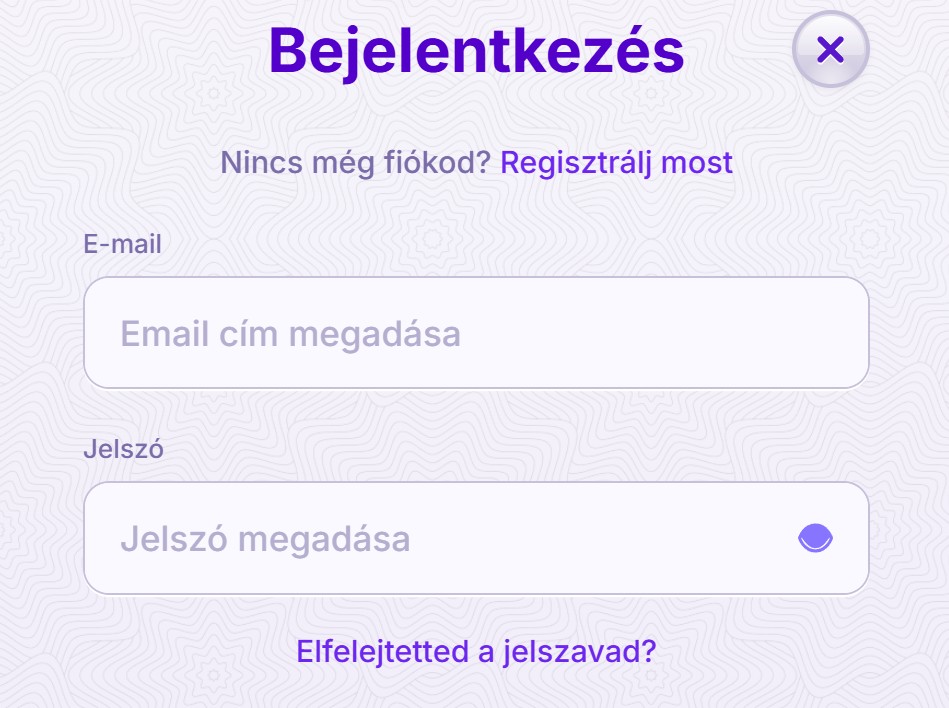Image resolution: width=949 pixels, height=708 pixels.
Task: Place the cursor on the Email cím megadása placeholder
Action: tap(291, 335)
